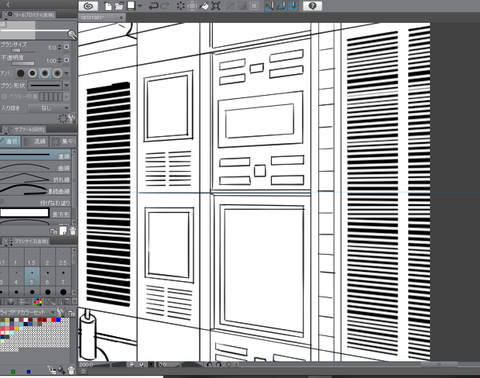Click the scale and rotate transform icon
480x378 pixels.
point(216,6)
